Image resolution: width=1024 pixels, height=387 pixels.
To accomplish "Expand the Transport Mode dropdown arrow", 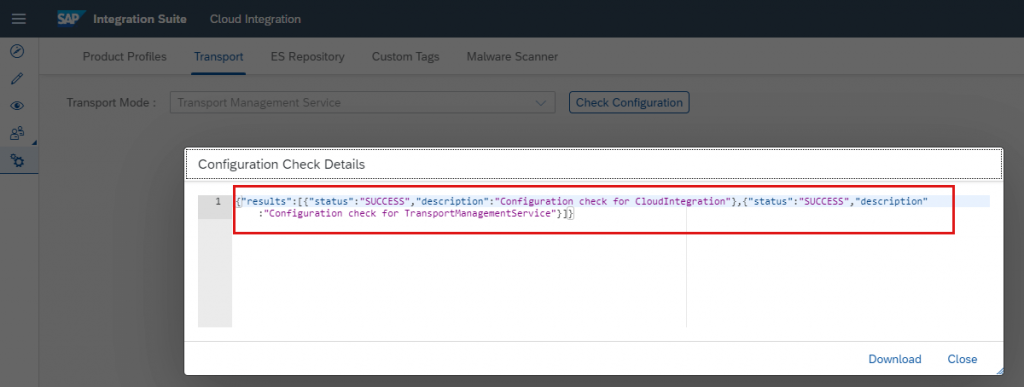I will (x=541, y=102).
